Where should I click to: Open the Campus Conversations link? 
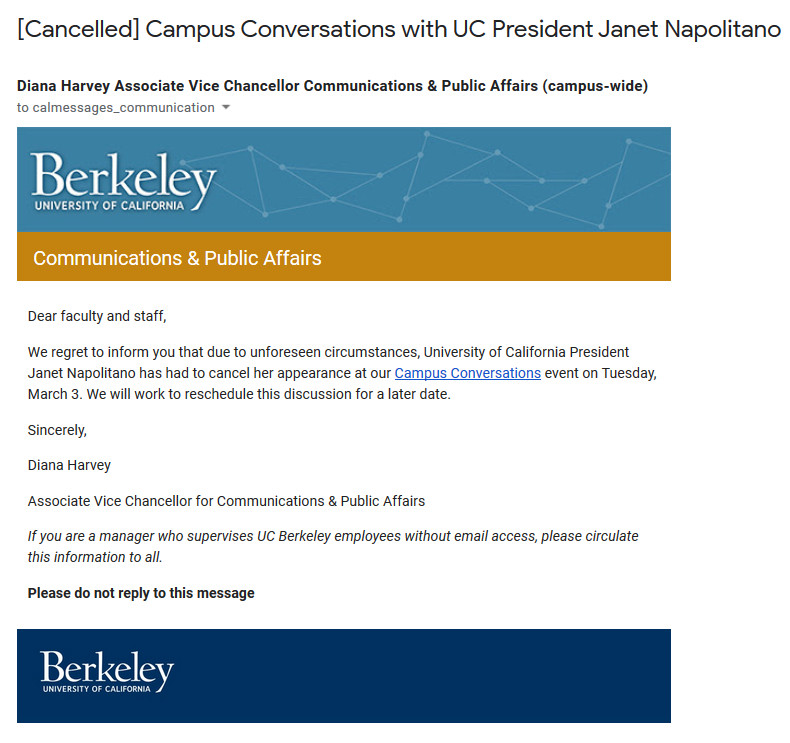[468, 373]
